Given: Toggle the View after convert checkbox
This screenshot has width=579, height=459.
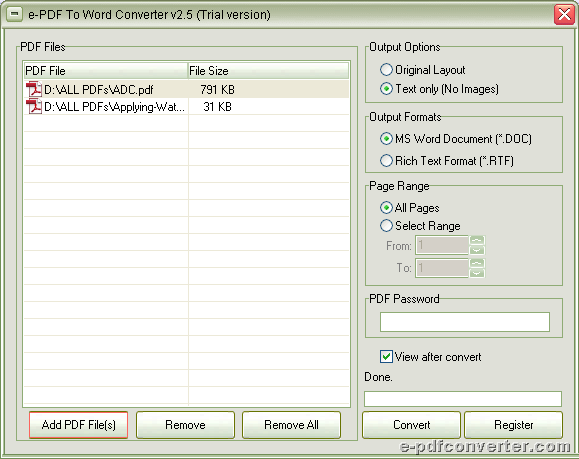Looking at the screenshot, I should click(x=386, y=357).
